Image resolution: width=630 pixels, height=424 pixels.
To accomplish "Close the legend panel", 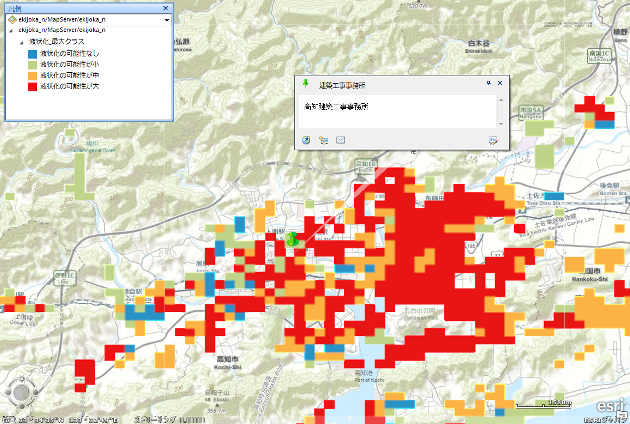I will pos(166,7).
